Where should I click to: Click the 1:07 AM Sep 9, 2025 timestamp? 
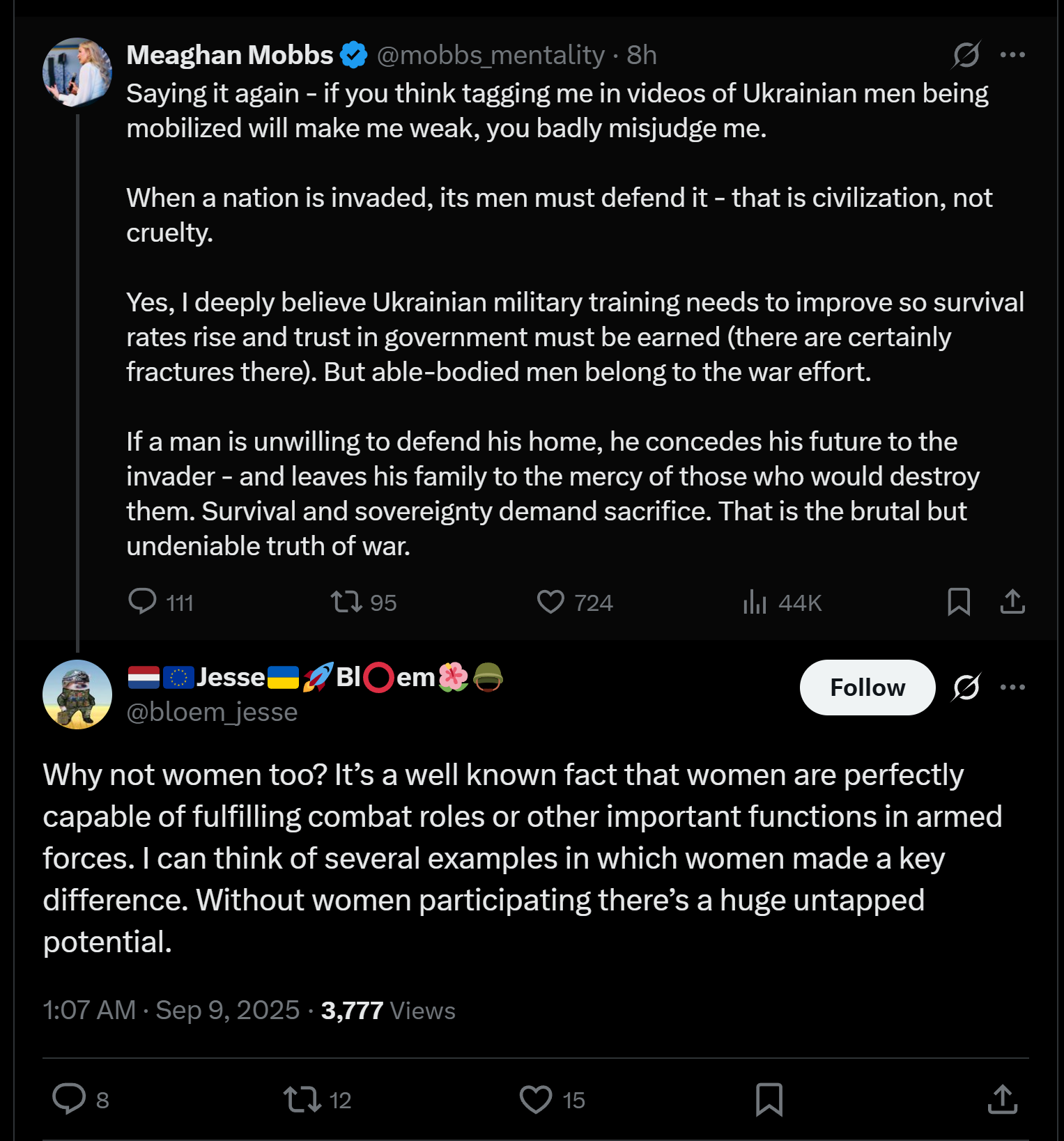(x=171, y=1010)
